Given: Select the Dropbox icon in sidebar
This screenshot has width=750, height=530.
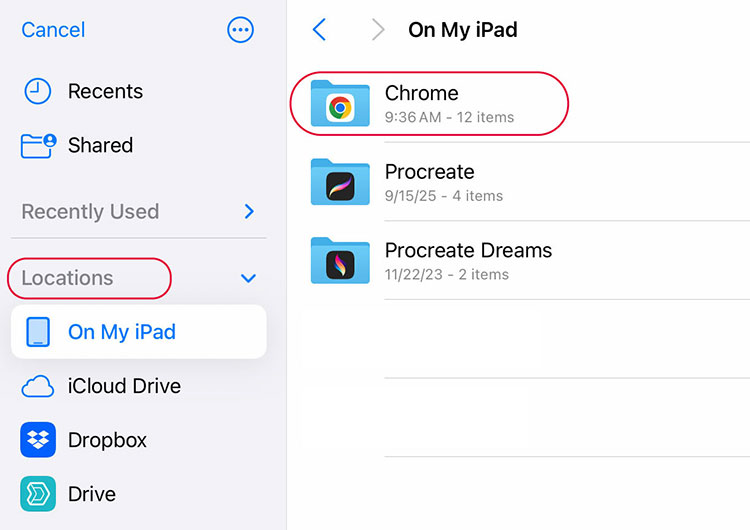Looking at the screenshot, I should pos(38,440).
